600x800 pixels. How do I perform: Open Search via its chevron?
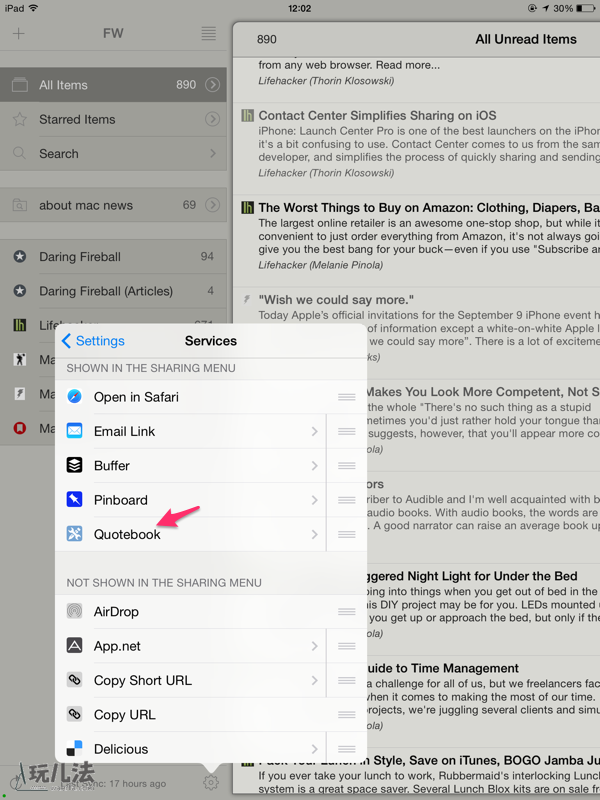pos(213,153)
